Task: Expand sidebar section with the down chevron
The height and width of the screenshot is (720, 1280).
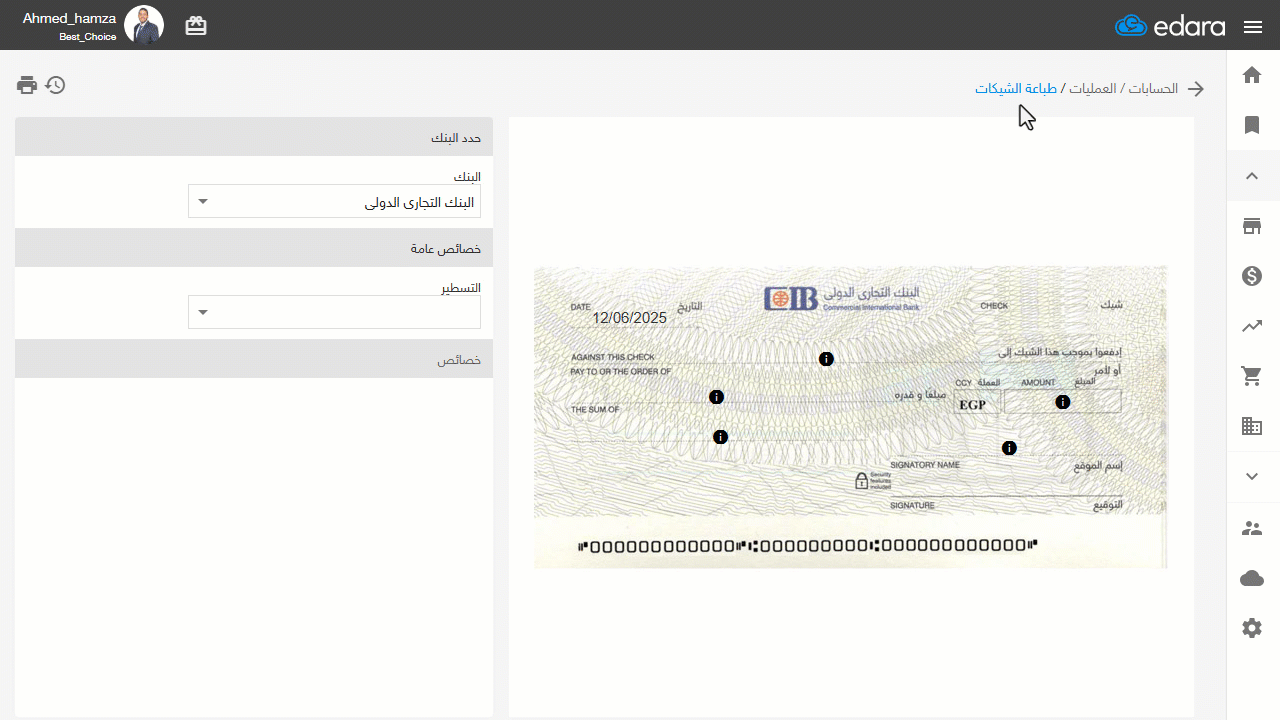Action: [1252, 477]
